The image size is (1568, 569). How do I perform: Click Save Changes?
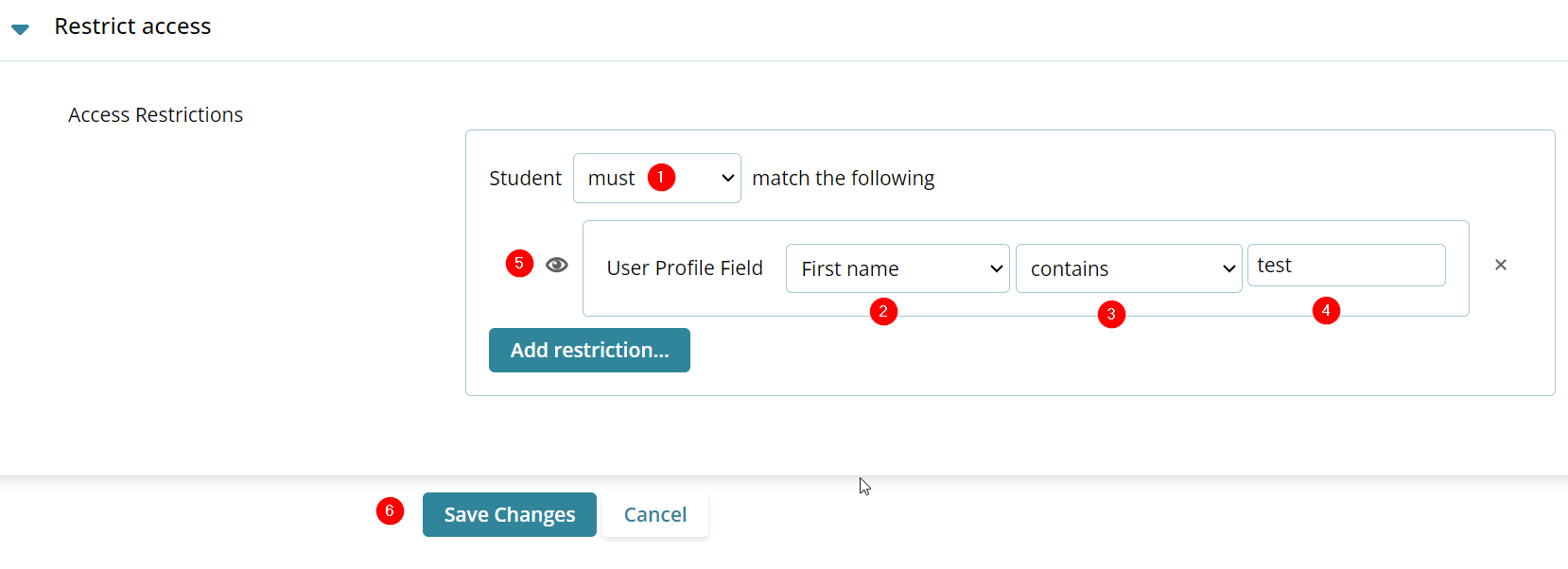tap(509, 514)
